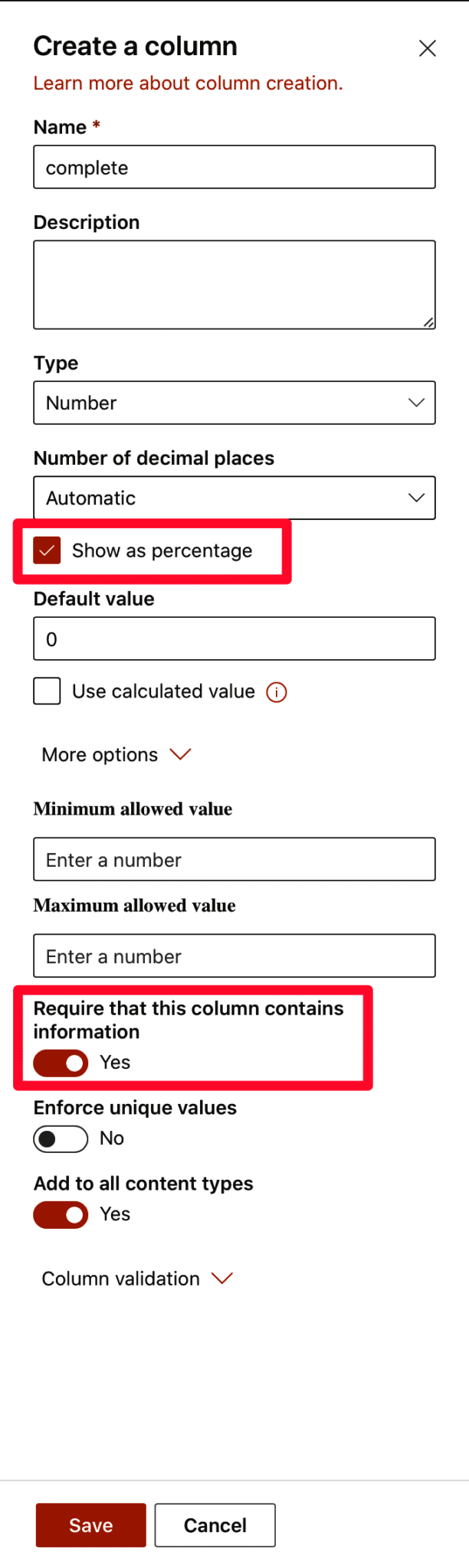This screenshot has height=1568, width=469.
Task: Cancel column creation
Action: tap(215, 1525)
